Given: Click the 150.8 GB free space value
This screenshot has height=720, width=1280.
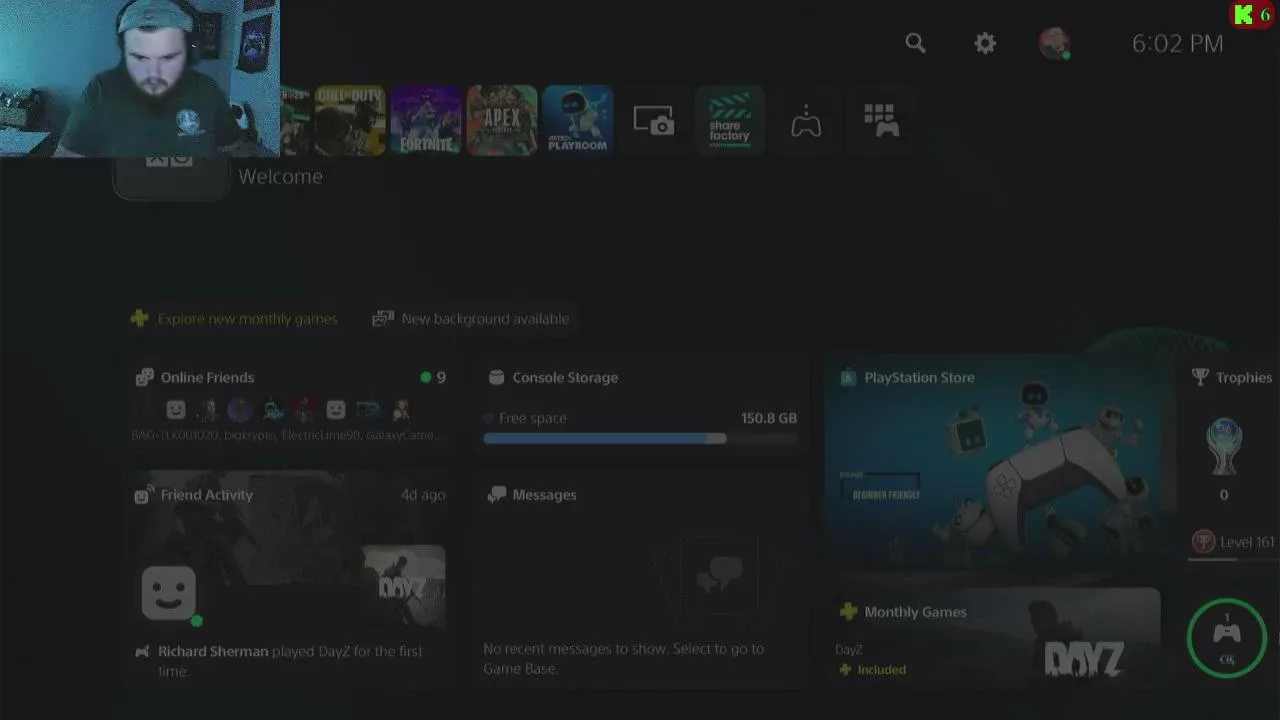Looking at the screenshot, I should pyautogui.click(x=769, y=417).
